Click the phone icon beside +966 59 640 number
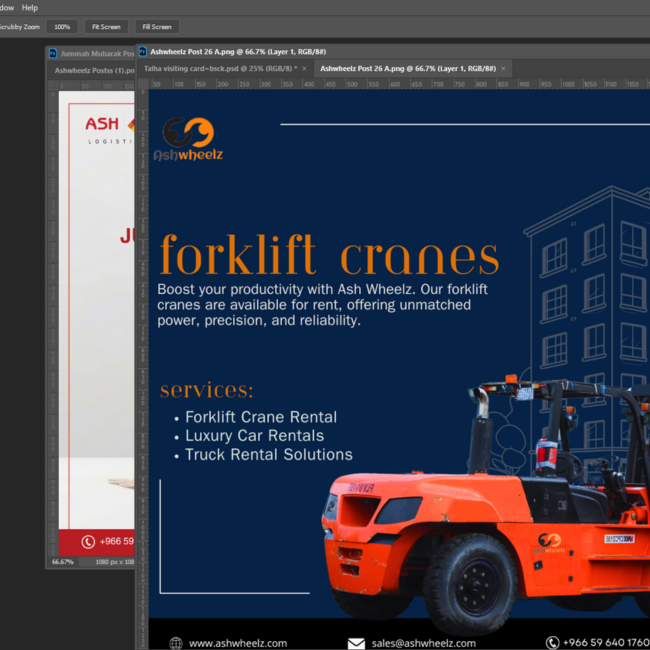The height and width of the screenshot is (650, 650). [x=552, y=643]
